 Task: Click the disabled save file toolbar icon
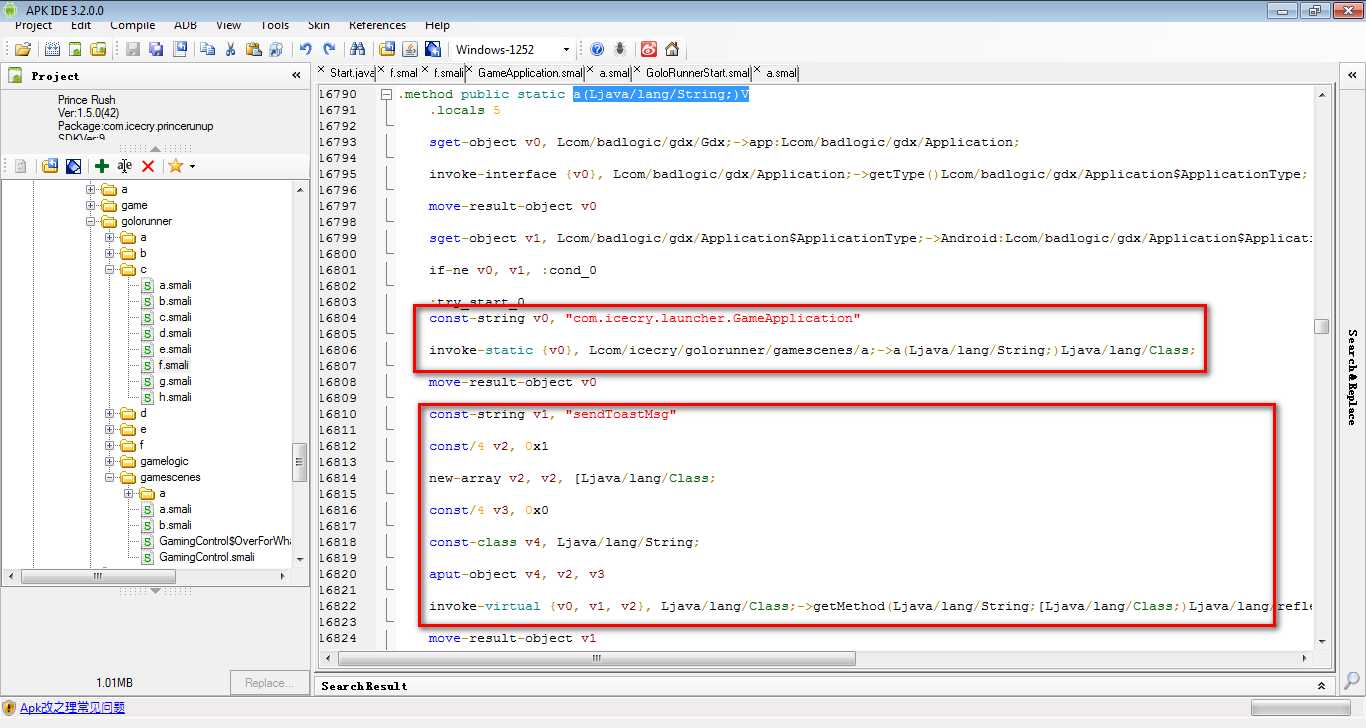click(x=133, y=49)
